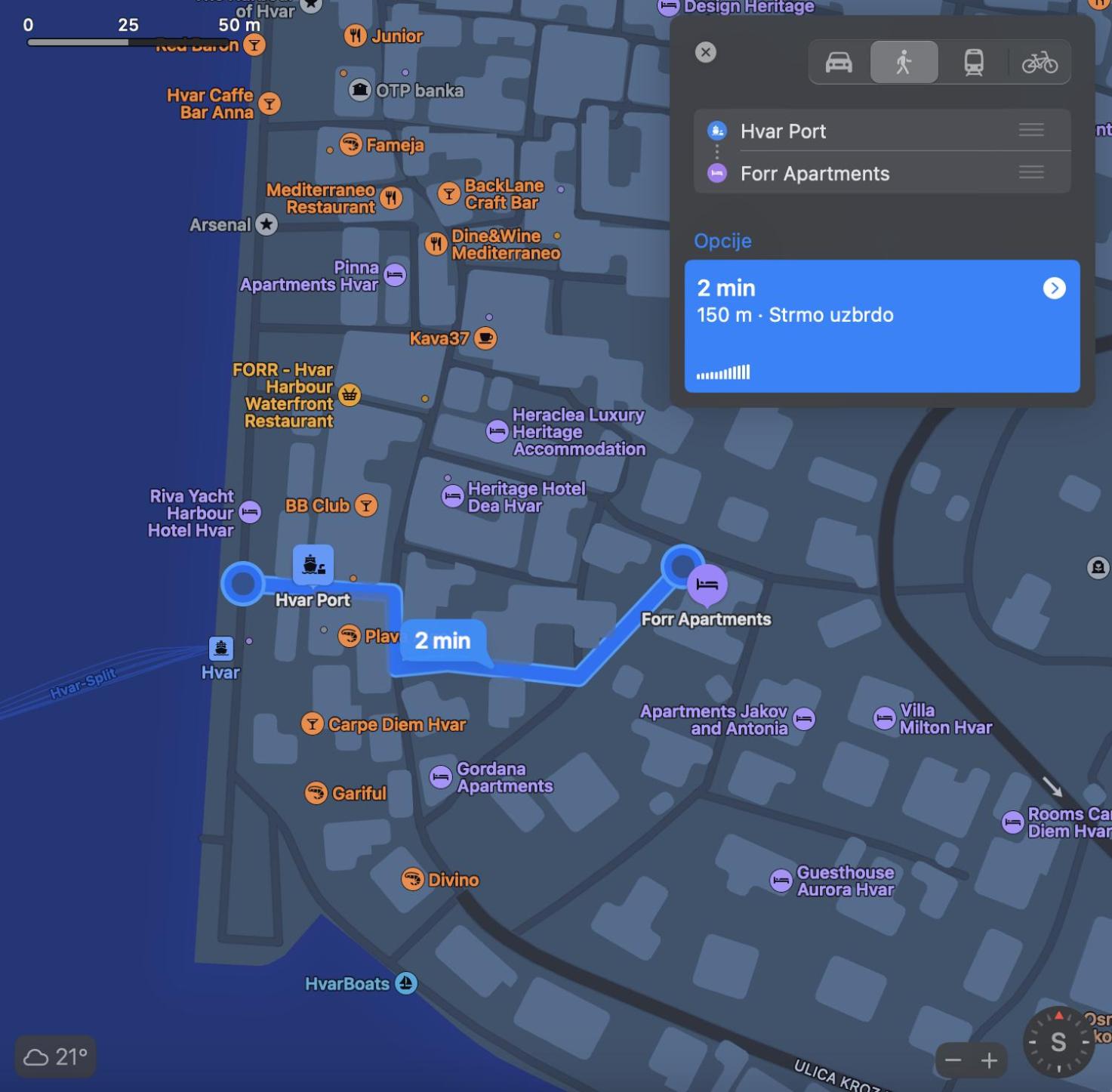Grab Forr Apartments reorder handle

pos(1030,172)
